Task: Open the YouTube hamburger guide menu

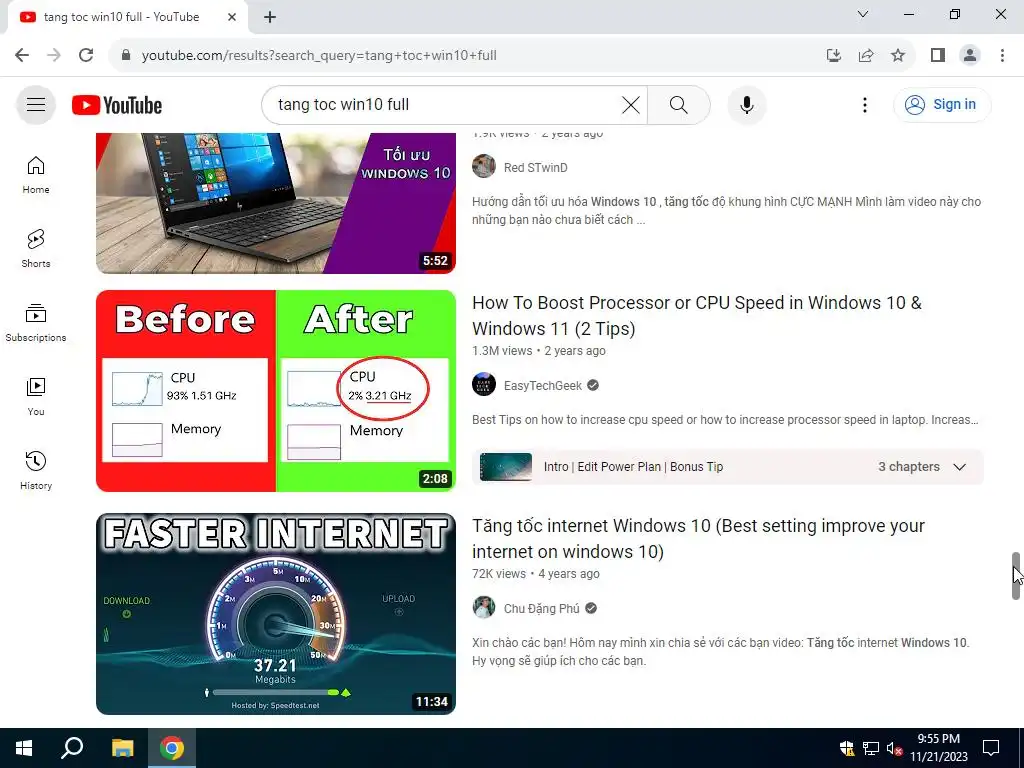Action: coord(36,104)
